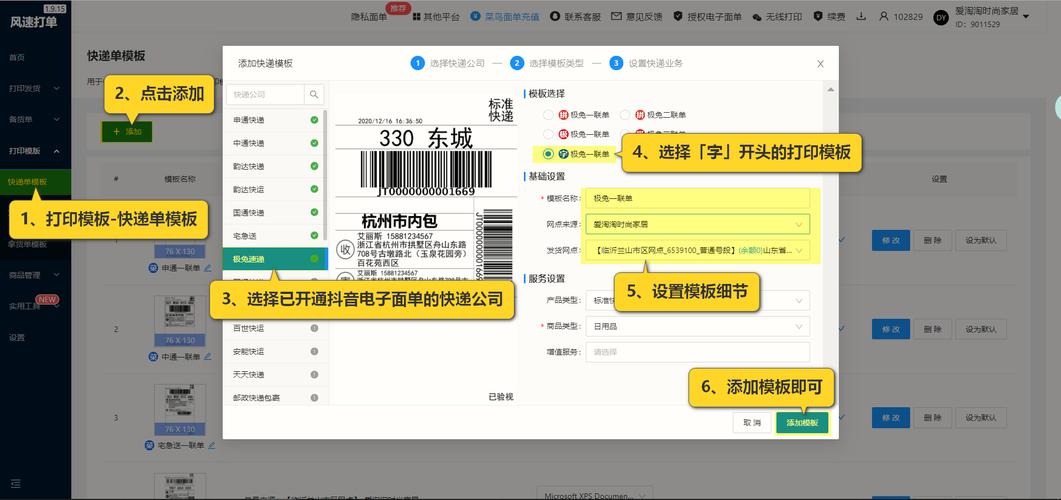Open the 商品类型 dropdown
Viewport: 1061px width, 500px height.
click(x=698, y=326)
